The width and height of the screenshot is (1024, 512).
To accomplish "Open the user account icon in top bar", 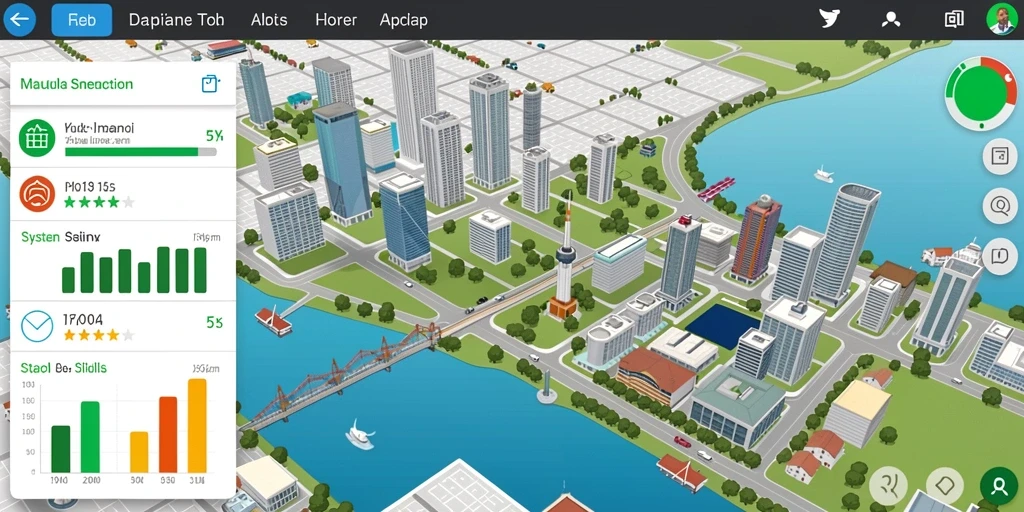I will [x=891, y=20].
